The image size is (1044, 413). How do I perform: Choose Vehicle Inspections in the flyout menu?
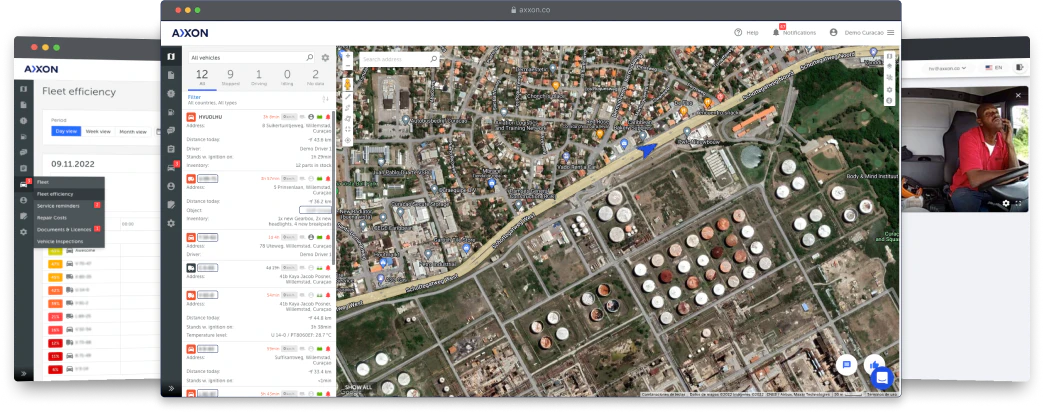[69, 241]
